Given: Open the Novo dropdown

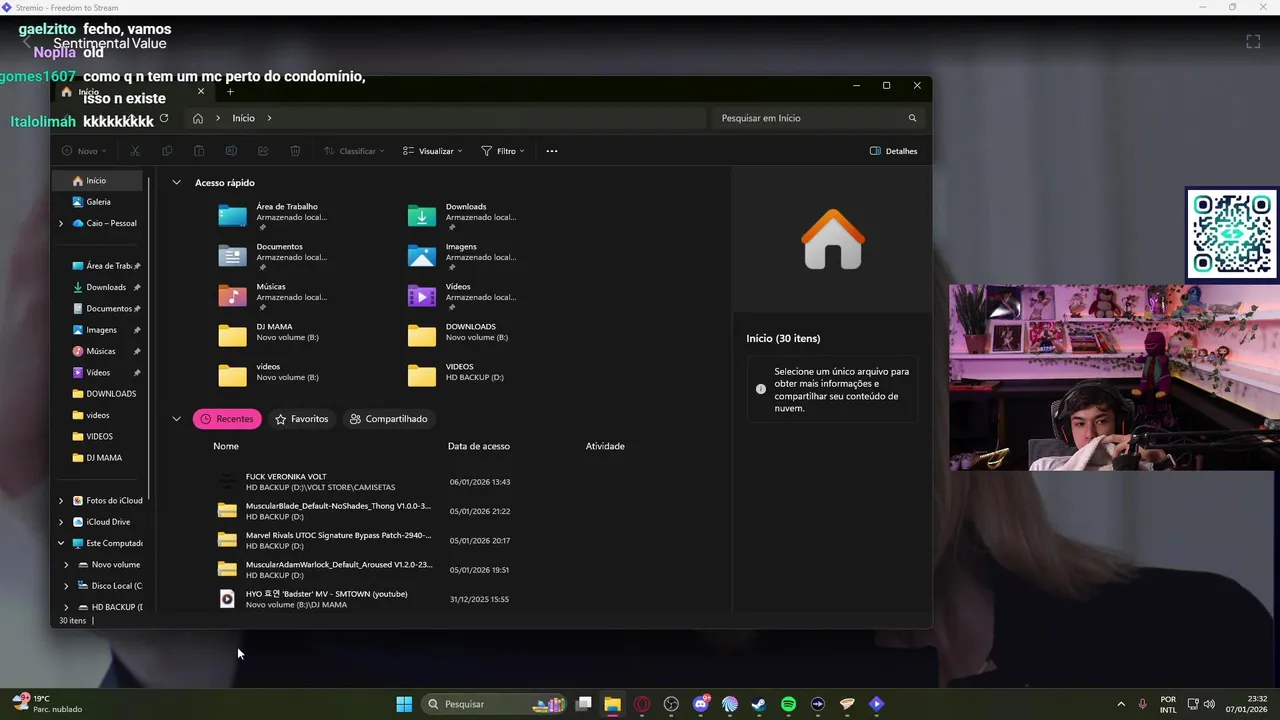Looking at the screenshot, I should (83, 151).
